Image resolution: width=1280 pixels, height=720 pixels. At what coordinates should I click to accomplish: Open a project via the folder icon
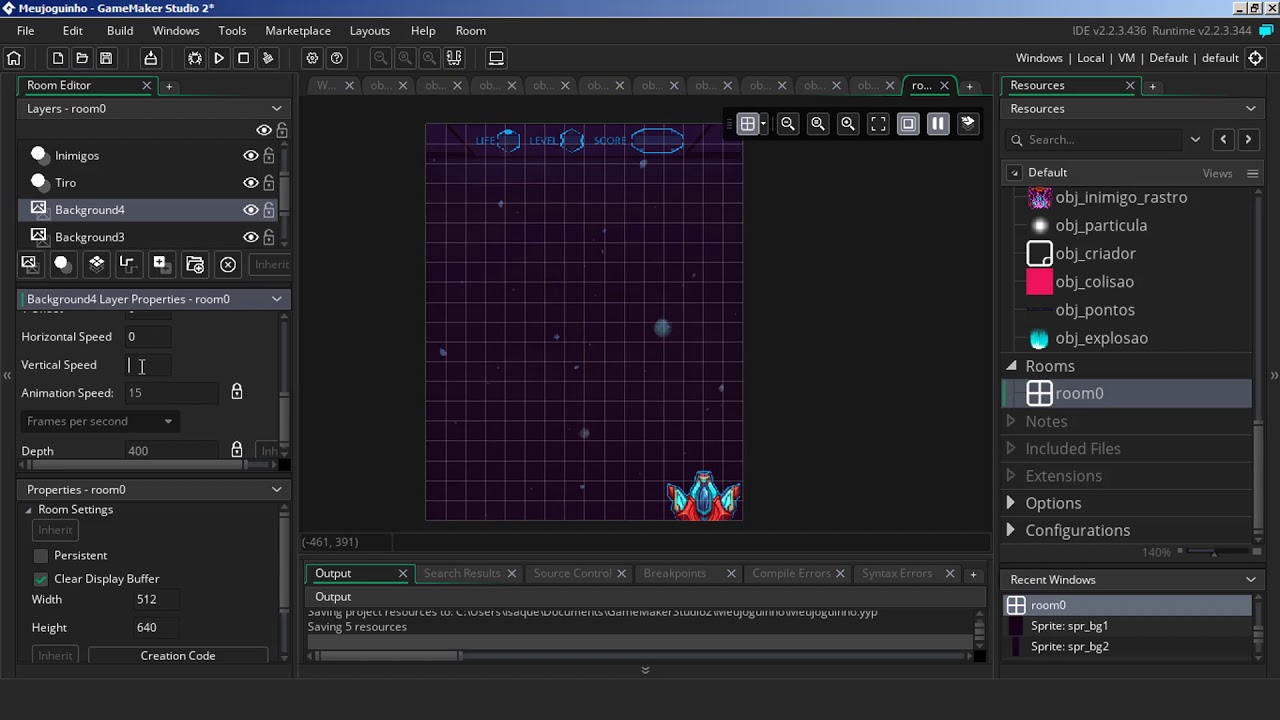(82, 58)
